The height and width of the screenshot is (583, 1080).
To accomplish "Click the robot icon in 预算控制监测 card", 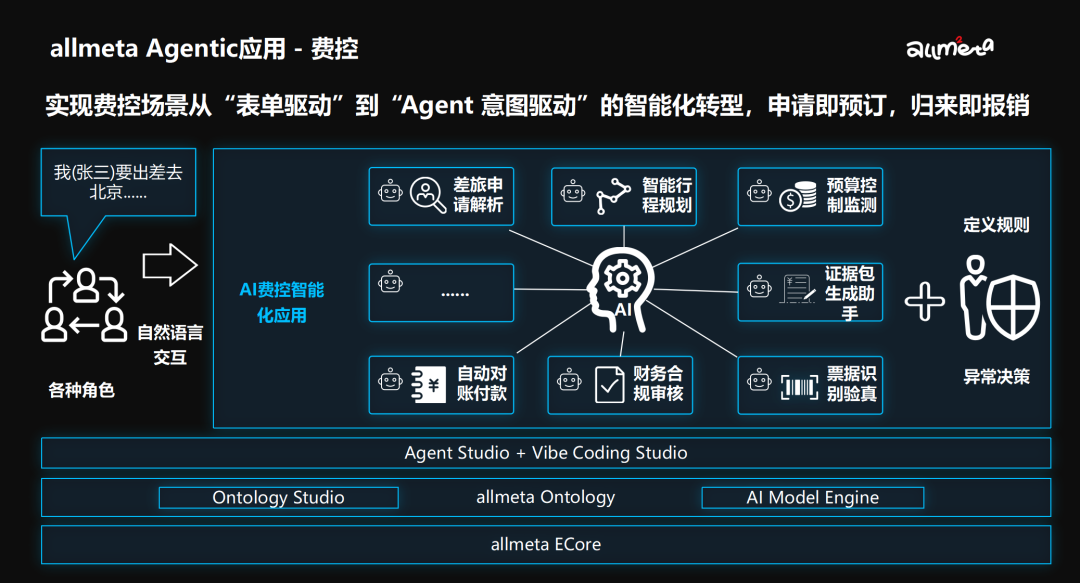I will click(759, 191).
